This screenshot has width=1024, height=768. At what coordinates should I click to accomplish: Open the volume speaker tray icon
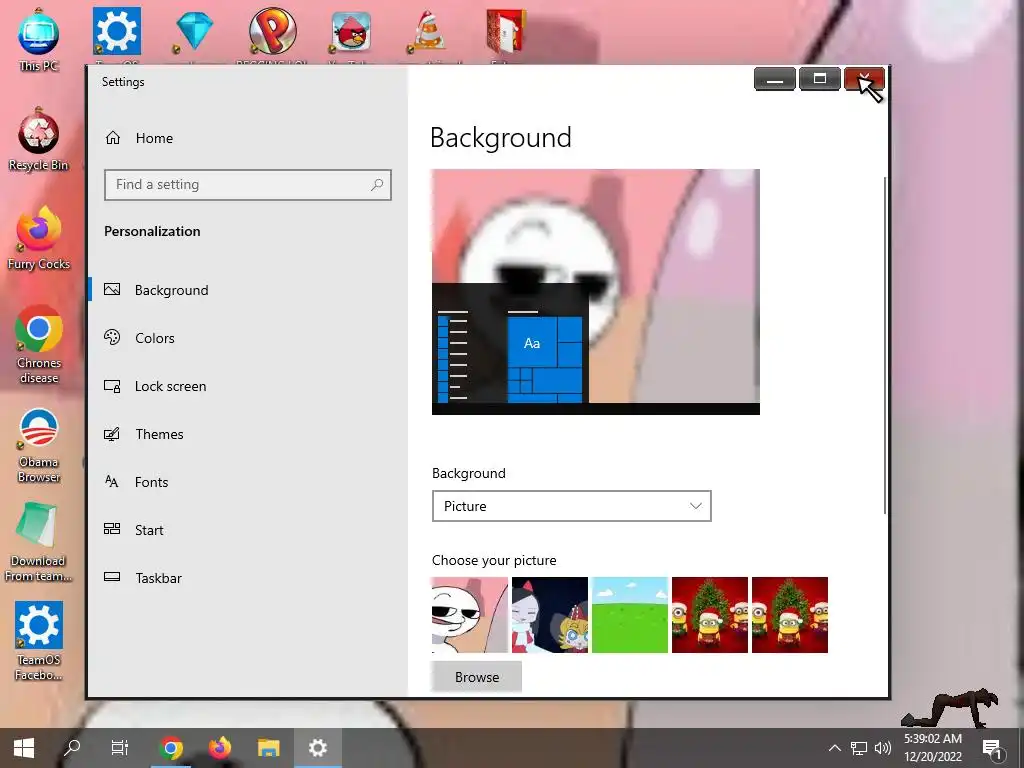[883, 748]
